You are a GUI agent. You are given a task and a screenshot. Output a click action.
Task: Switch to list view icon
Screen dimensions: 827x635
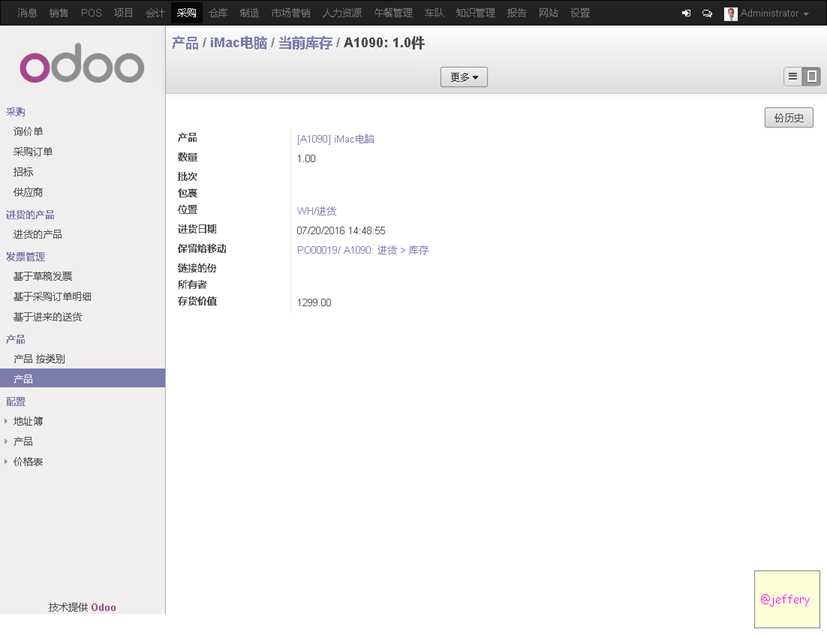pos(792,76)
